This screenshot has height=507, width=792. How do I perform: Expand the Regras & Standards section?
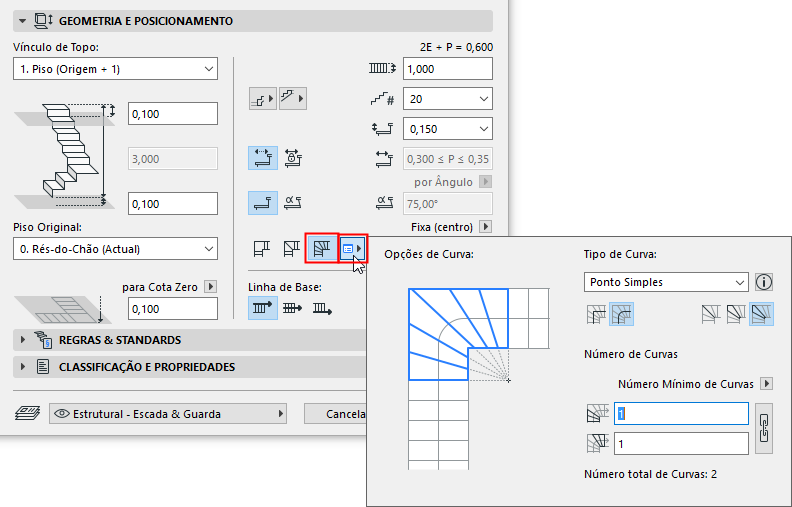pyautogui.click(x=24, y=340)
